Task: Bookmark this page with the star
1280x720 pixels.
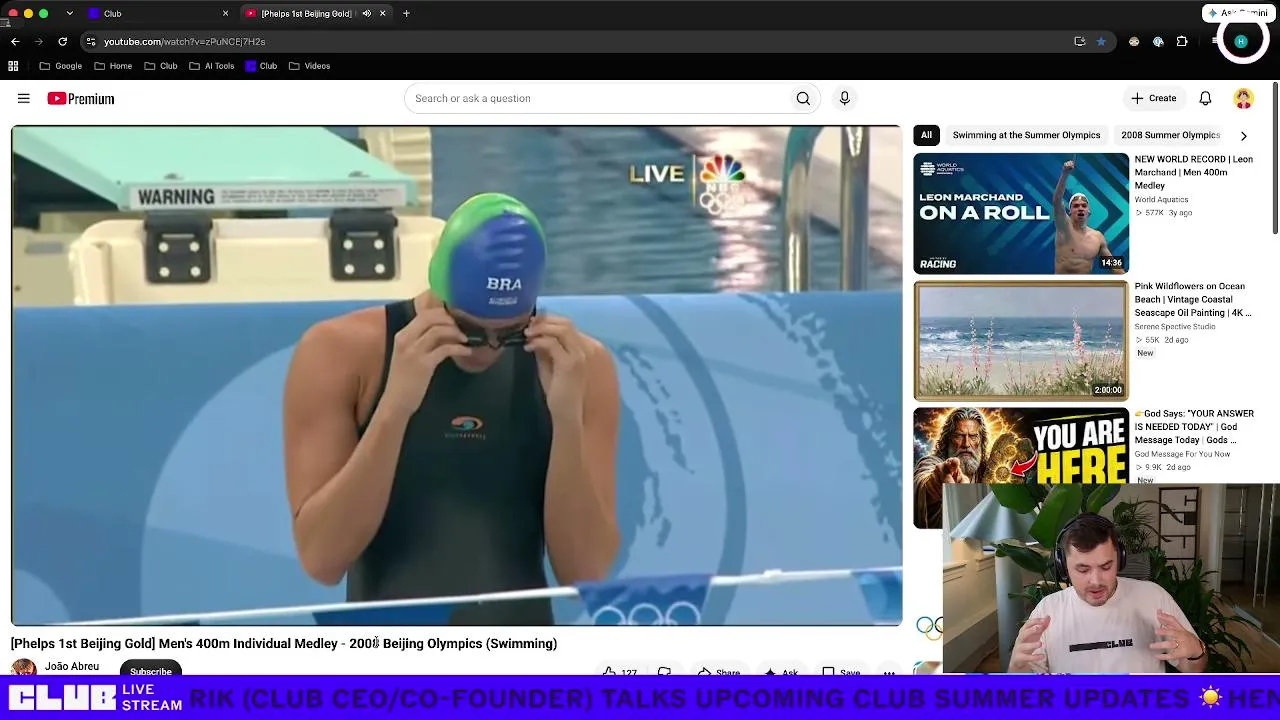Action: click(1101, 41)
